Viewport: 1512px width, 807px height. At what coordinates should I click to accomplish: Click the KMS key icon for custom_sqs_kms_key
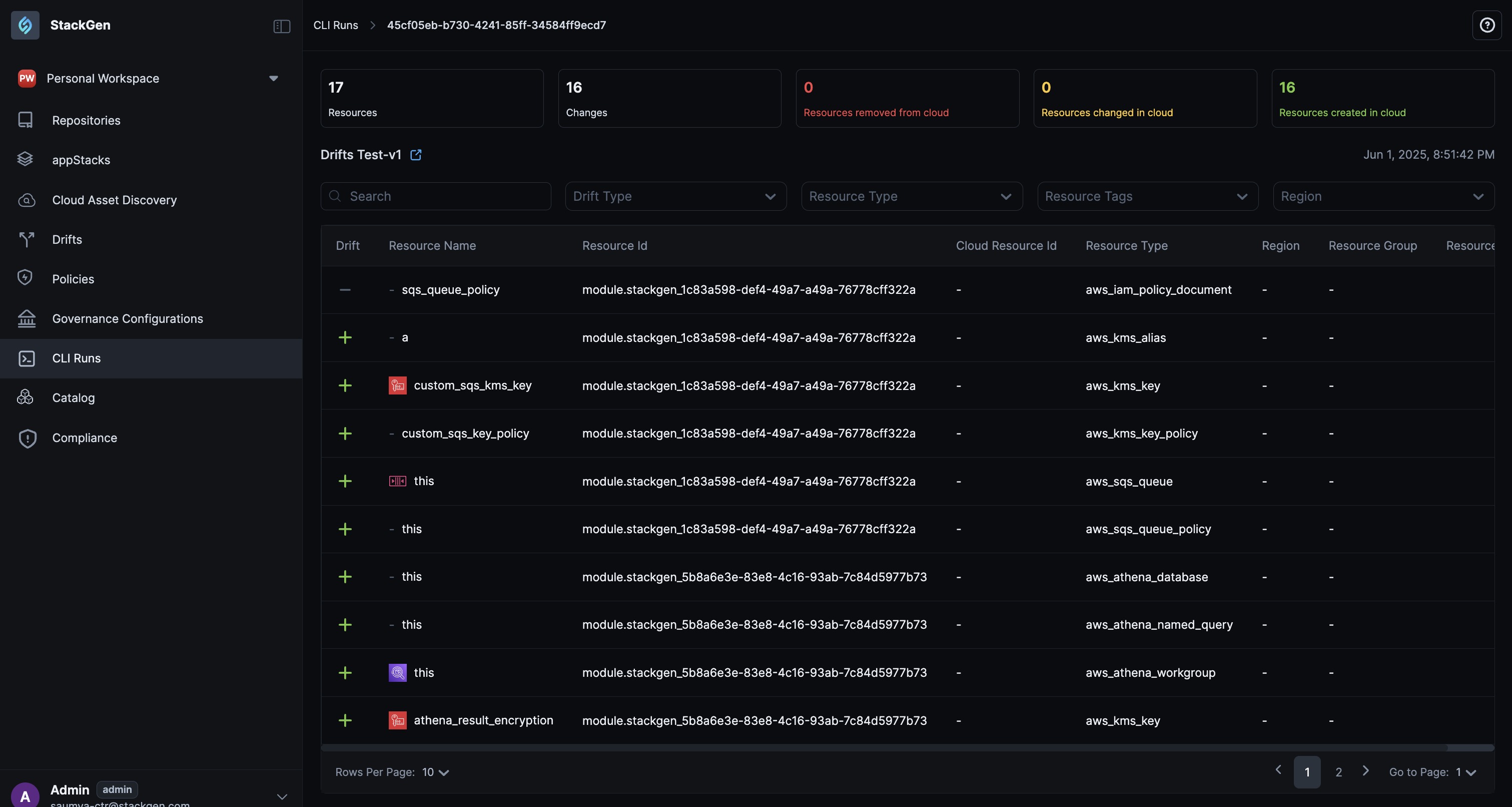pos(397,386)
